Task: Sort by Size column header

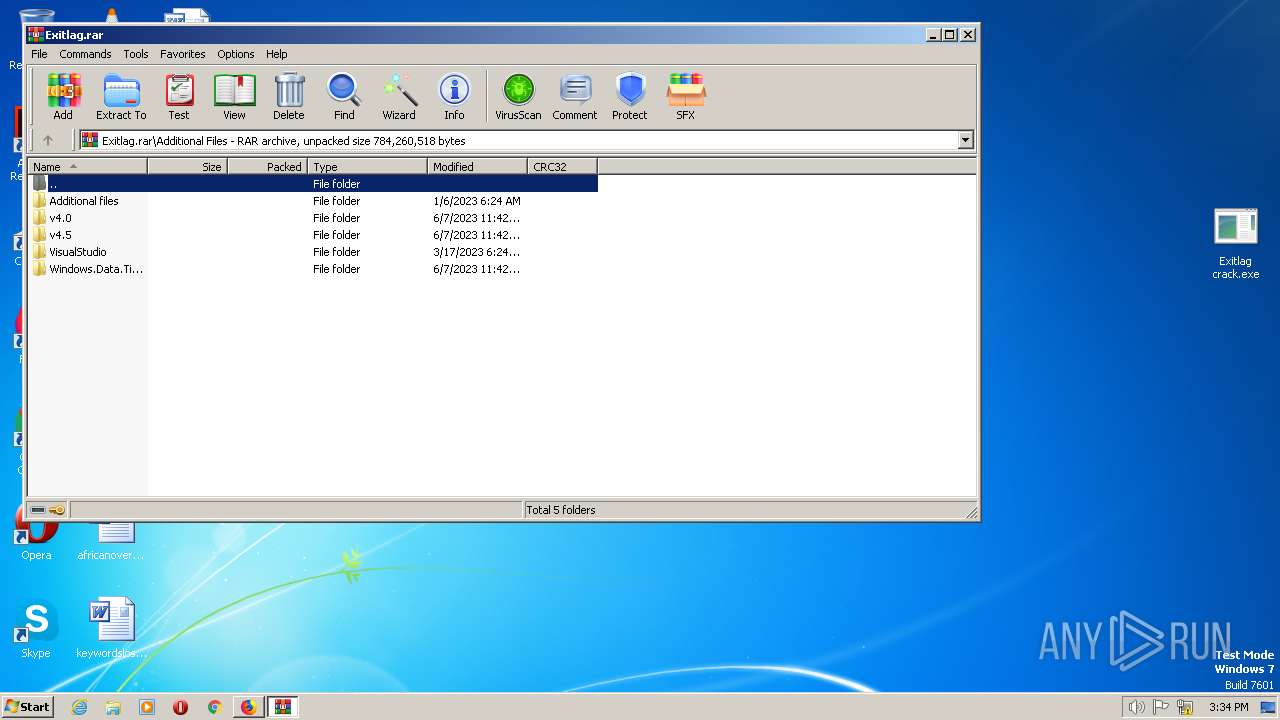Action: click(187, 167)
